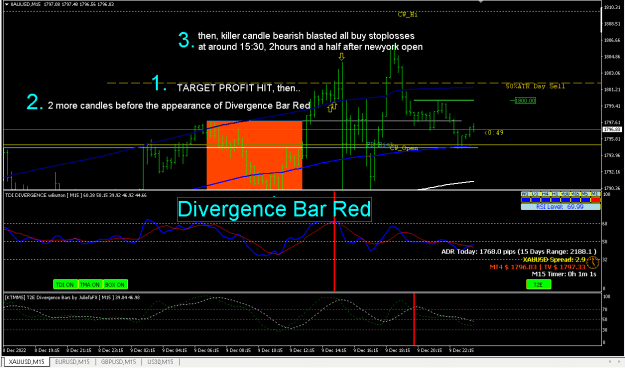Viewport: 625px width, 368px height.
Task: Click the M1 timeframe red swatch
Action: point(596,200)
